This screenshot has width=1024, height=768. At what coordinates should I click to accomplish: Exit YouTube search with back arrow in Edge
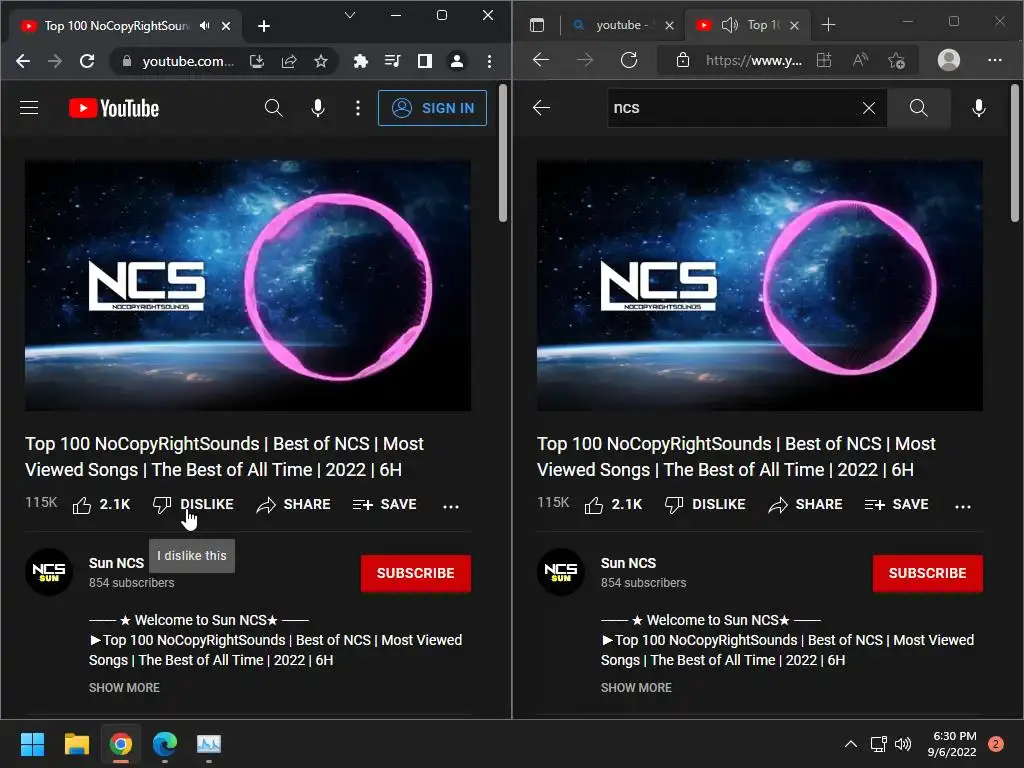click(x=541, y=108)
